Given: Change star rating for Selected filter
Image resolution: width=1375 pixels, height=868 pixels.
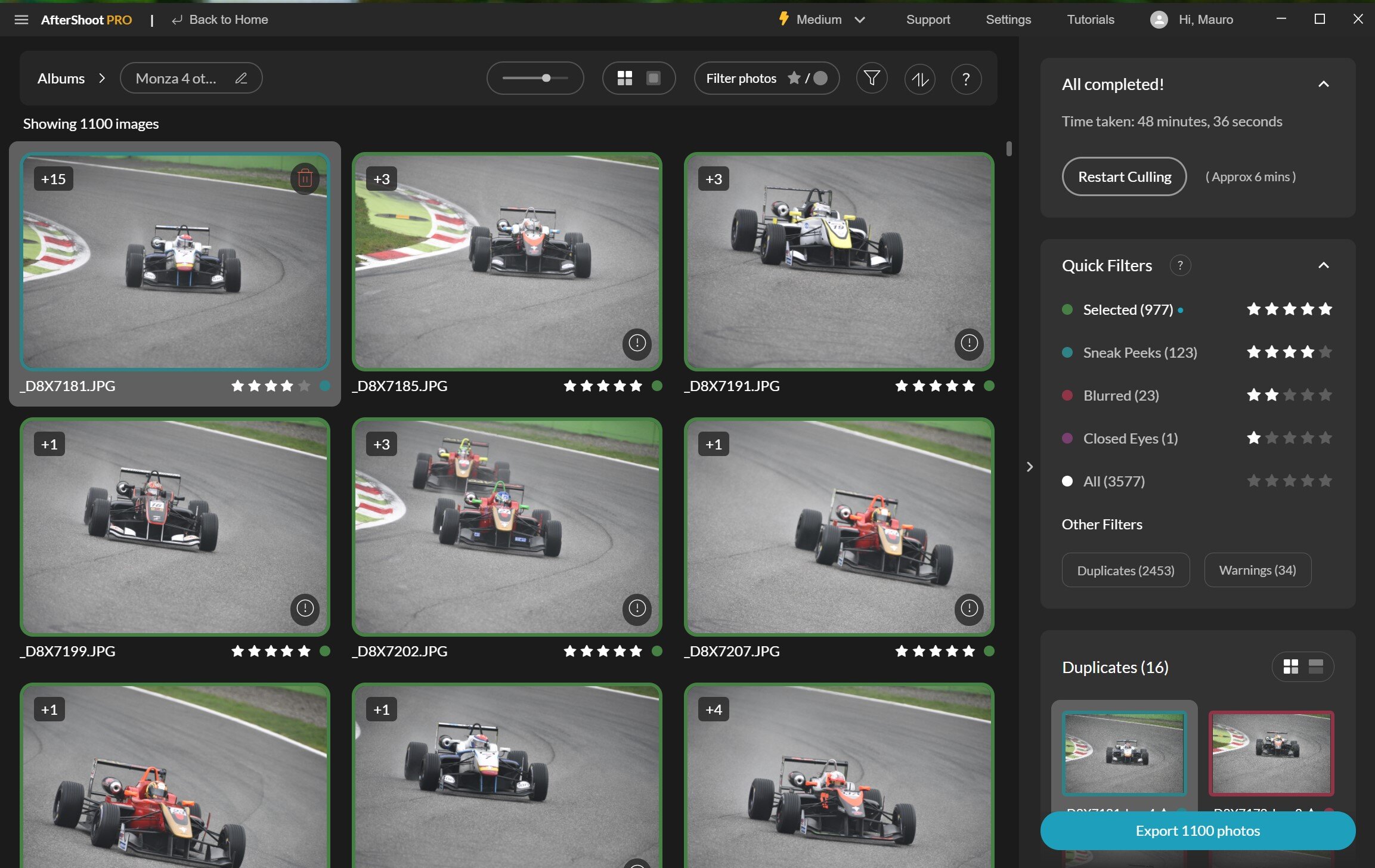Looking at the screenshot, I should [x=1289, y=309].
